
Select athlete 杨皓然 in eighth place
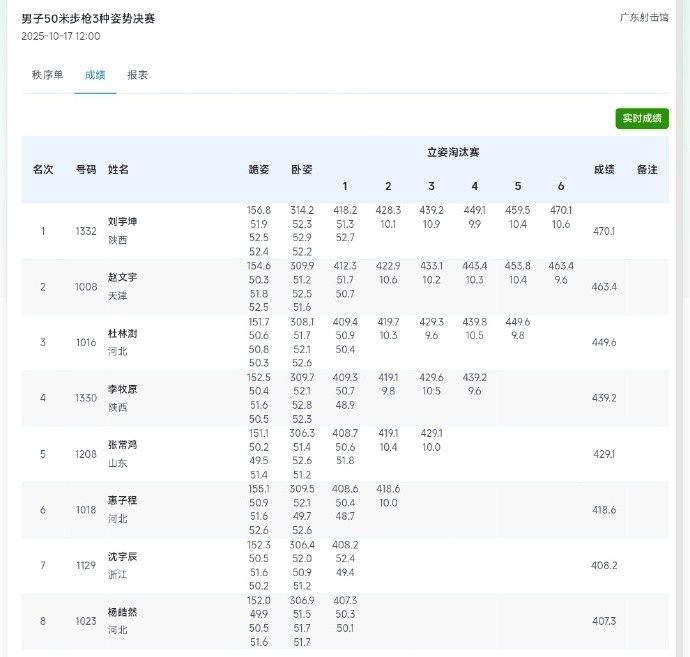pos(122,612)
